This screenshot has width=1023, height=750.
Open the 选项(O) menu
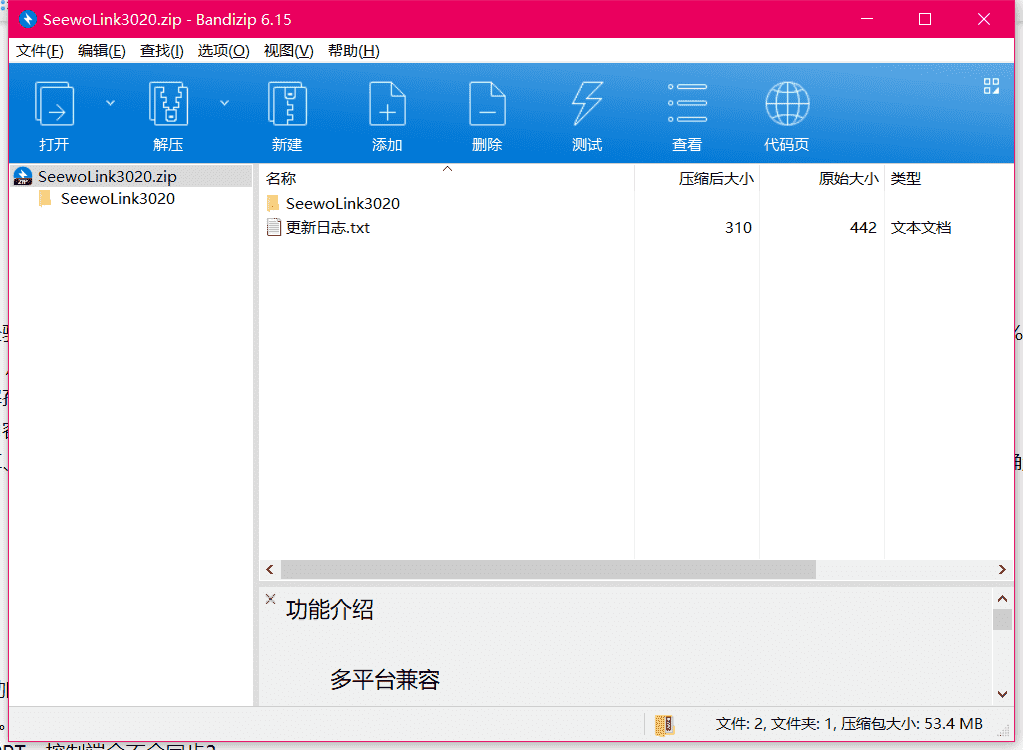pyautogui.click(x=224, y=51)
